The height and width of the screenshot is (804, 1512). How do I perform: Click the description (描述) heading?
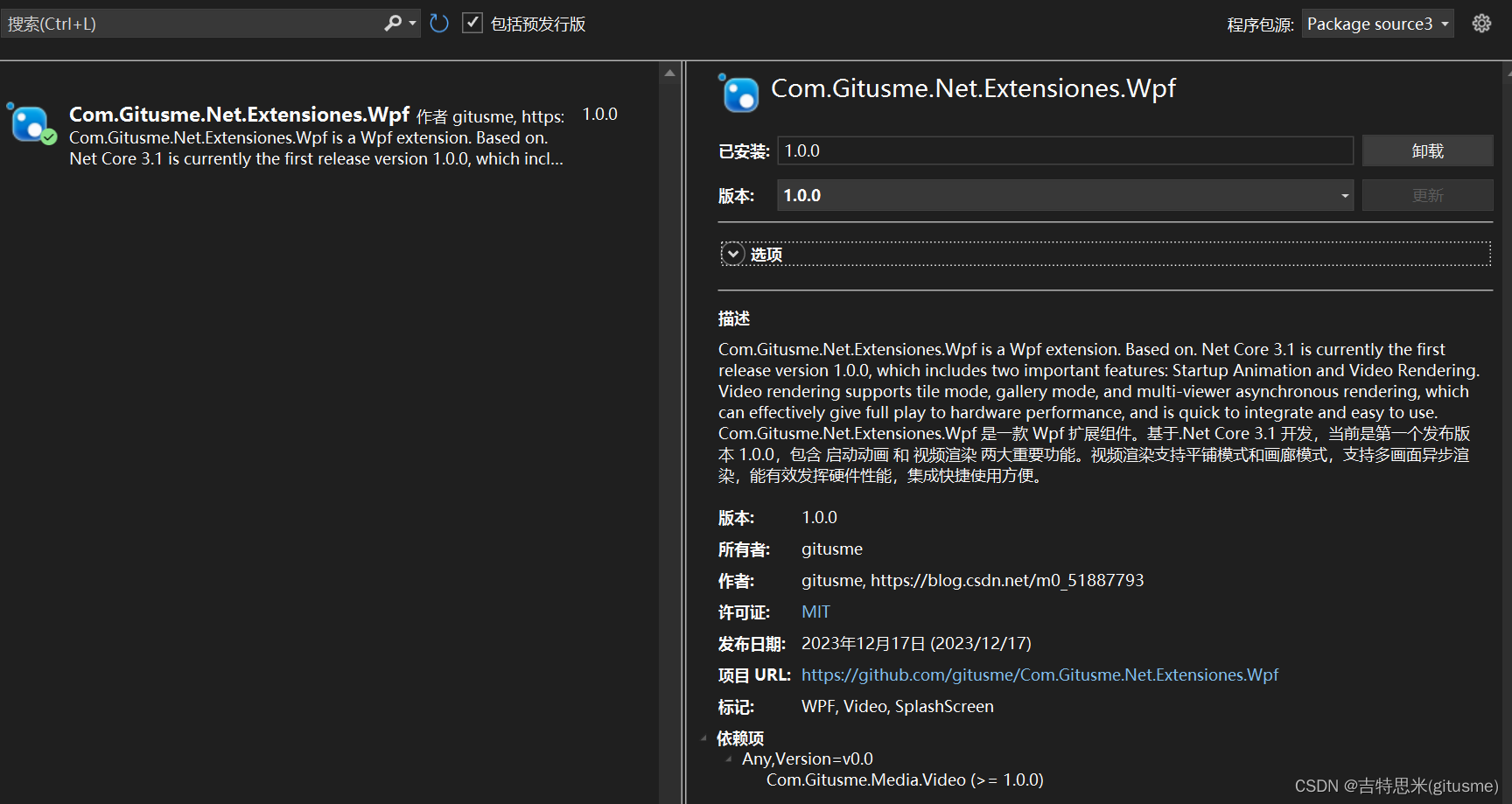pos(734,318)
